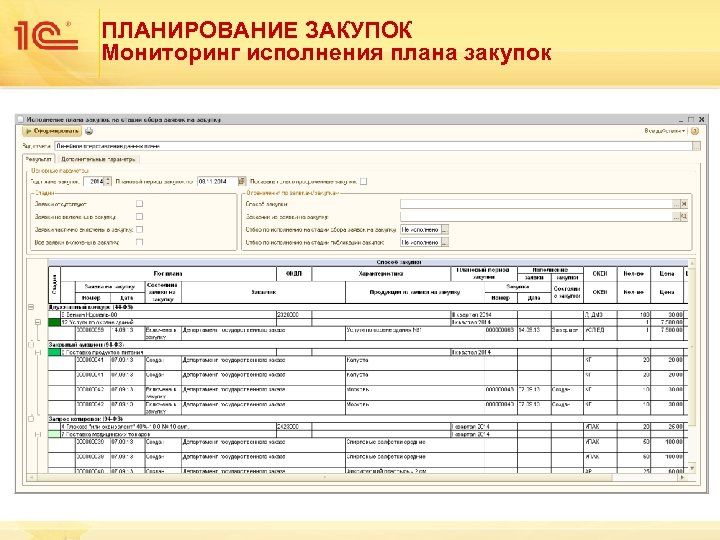Viewport: 720px width, 540px height.
Task: Click the 'Плановый период закупки' column header
Action: (484, 274)
